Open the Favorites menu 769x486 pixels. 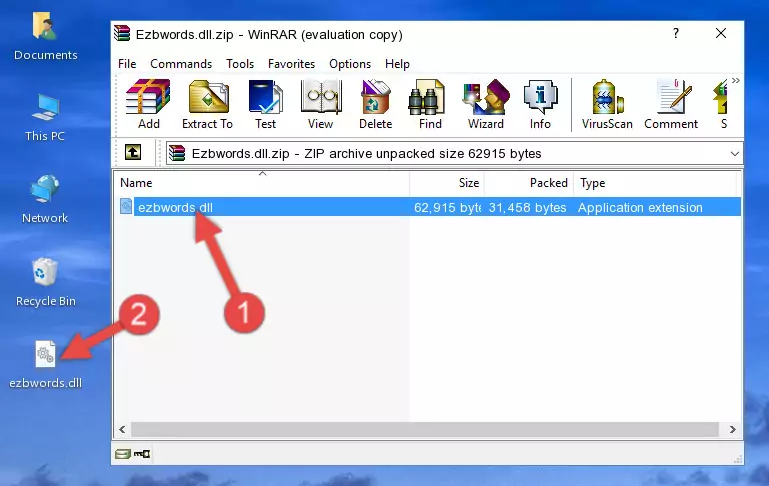(x=291, y=64)
